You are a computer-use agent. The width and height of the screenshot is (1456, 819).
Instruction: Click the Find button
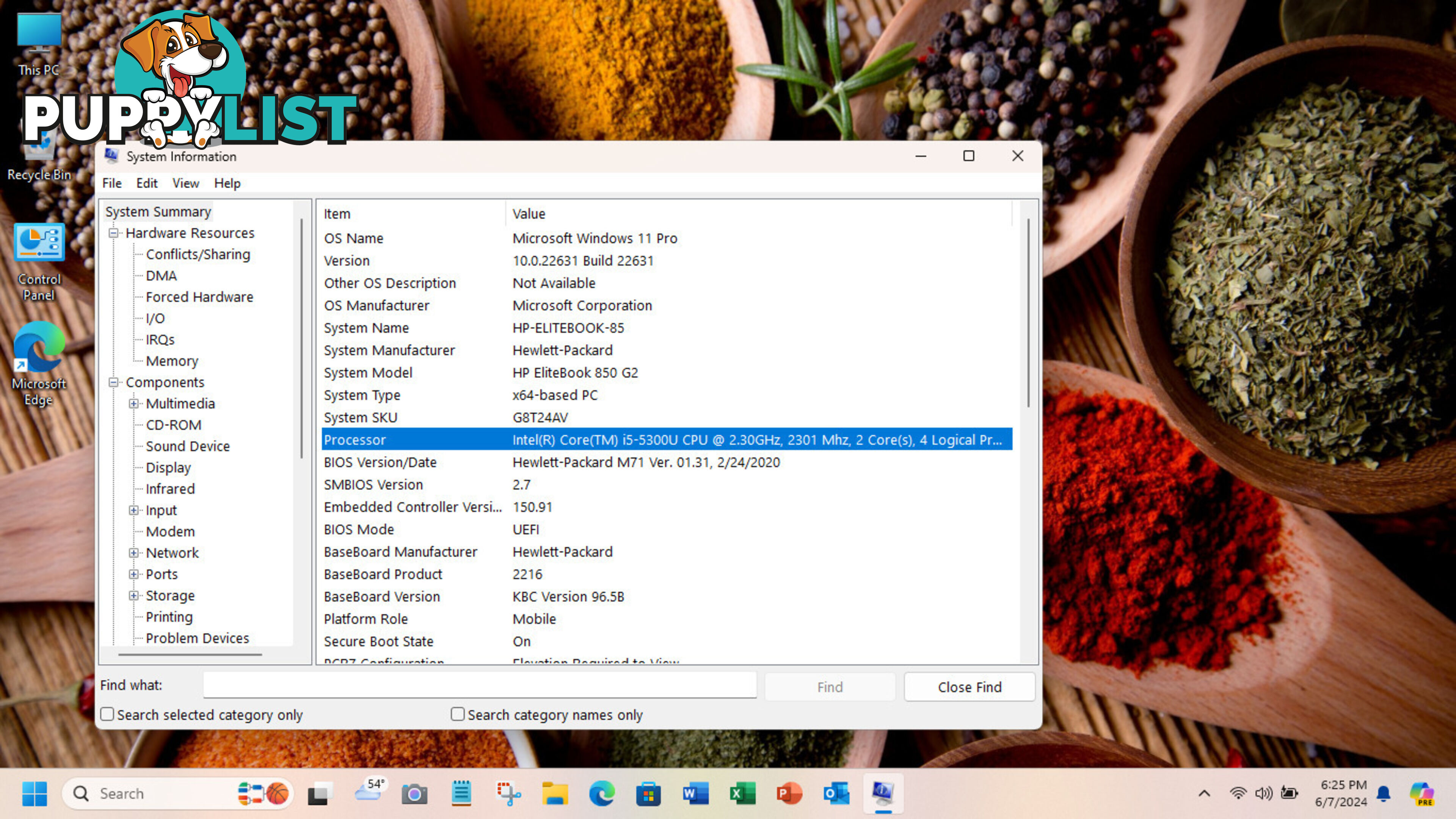[830, 687]
